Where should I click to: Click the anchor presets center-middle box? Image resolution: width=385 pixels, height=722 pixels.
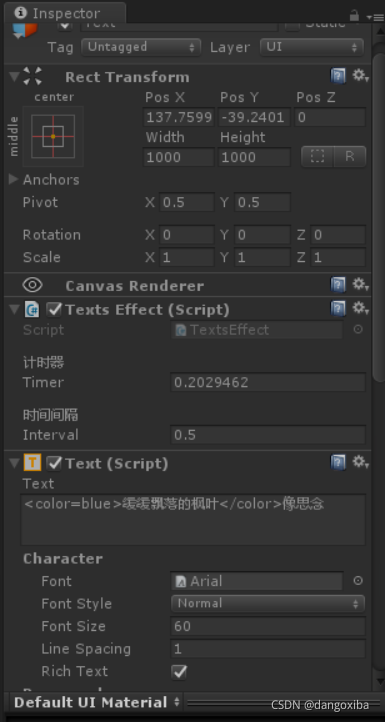pos(53,136)
